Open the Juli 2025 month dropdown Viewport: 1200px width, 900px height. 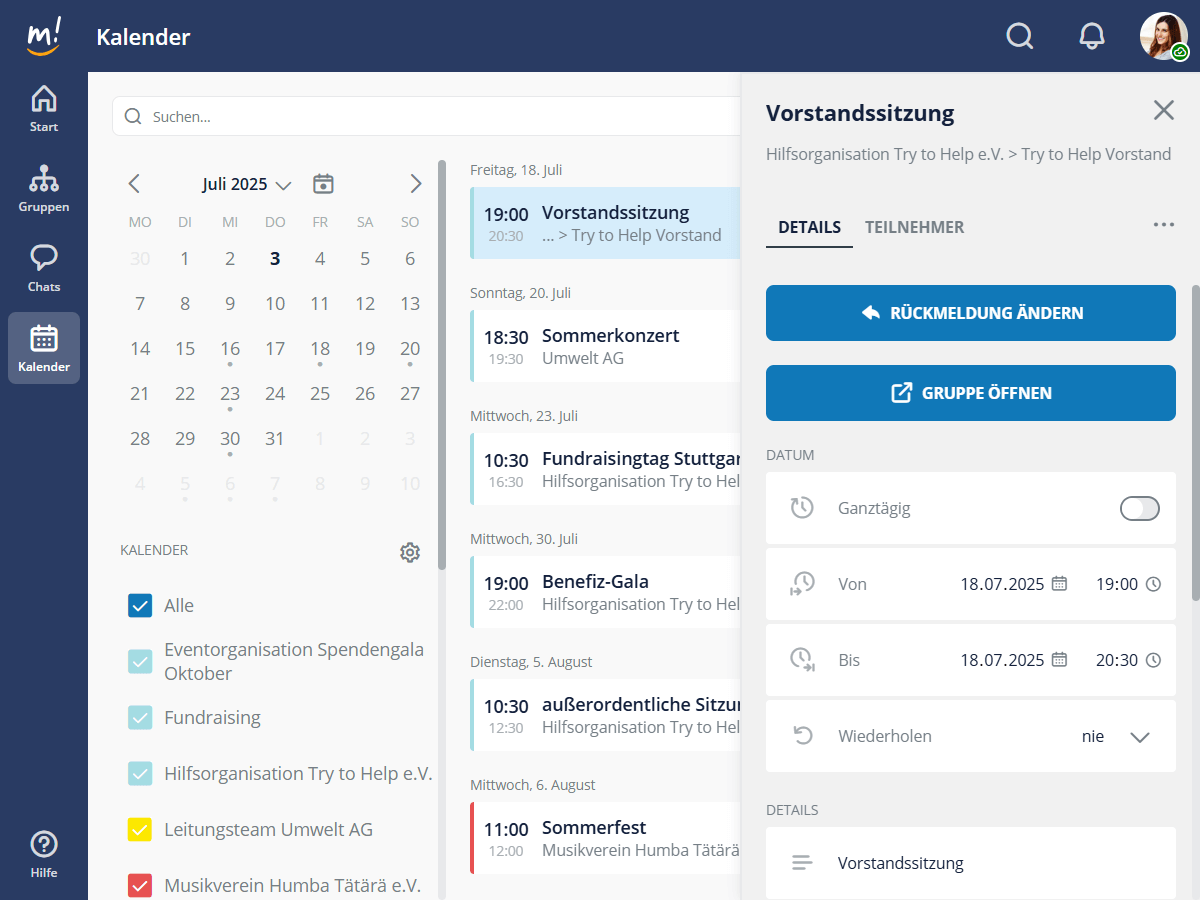click(246, 184)
